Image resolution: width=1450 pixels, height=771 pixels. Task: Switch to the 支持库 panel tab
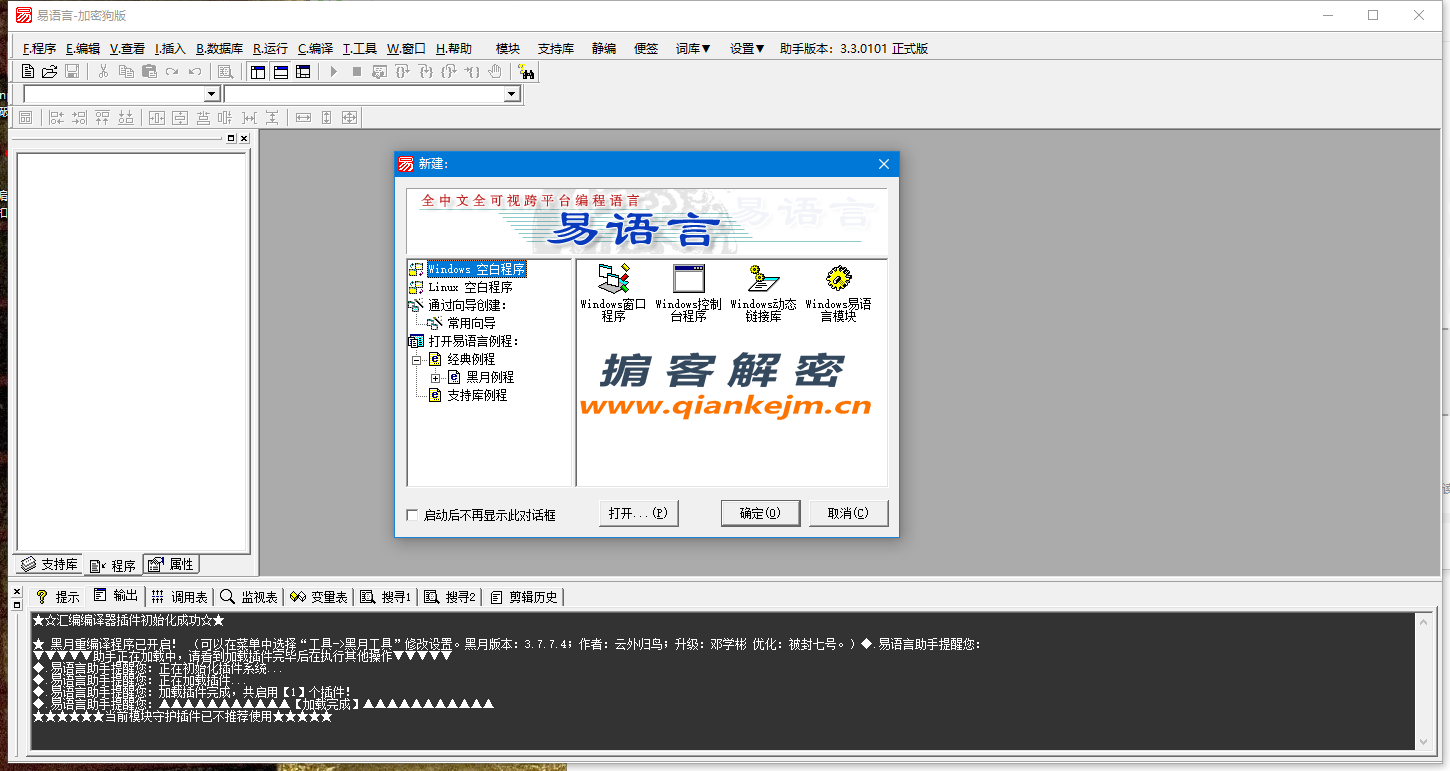49,565
